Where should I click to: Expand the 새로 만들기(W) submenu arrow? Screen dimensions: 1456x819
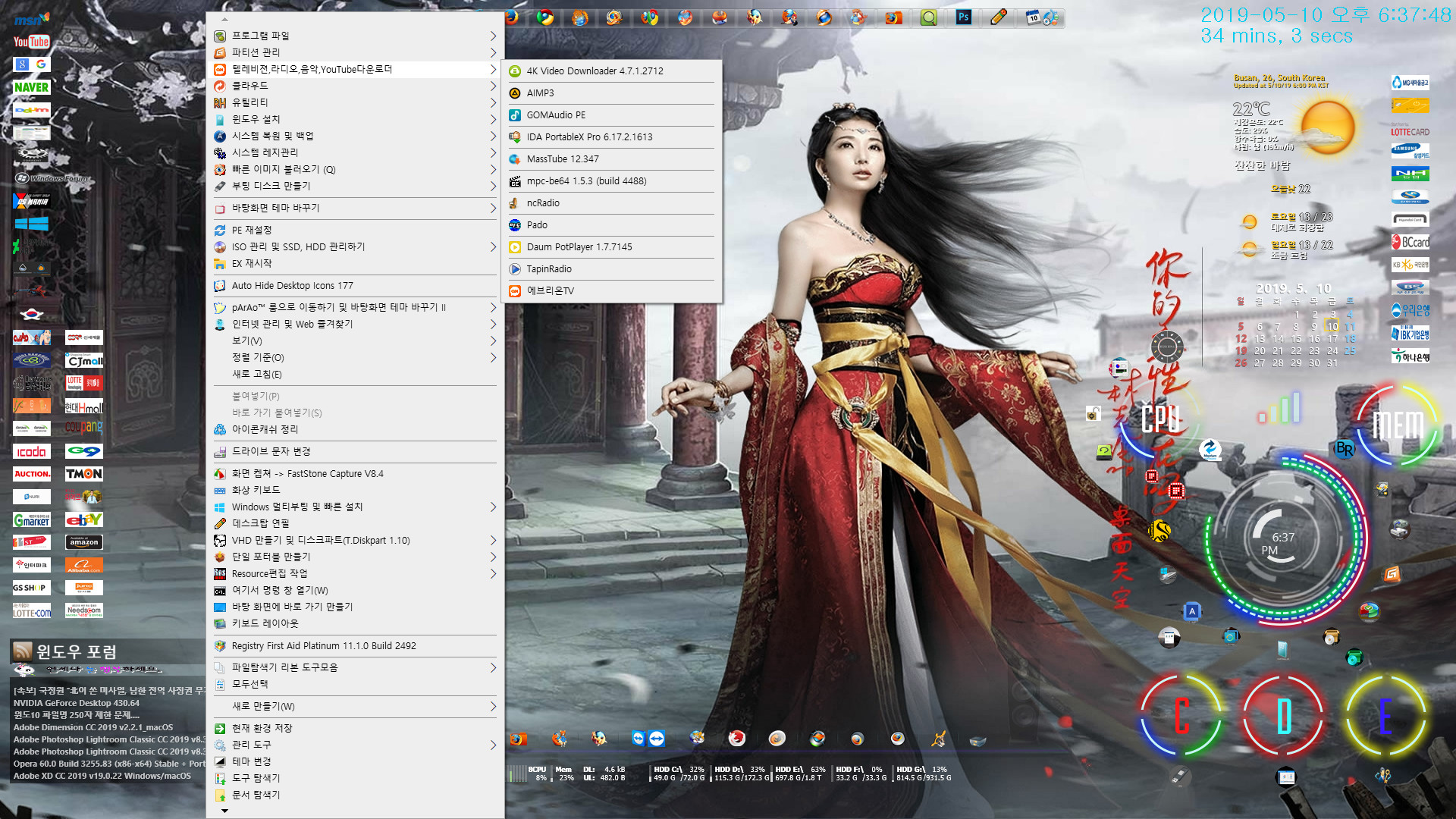click(x=493, y=706)
